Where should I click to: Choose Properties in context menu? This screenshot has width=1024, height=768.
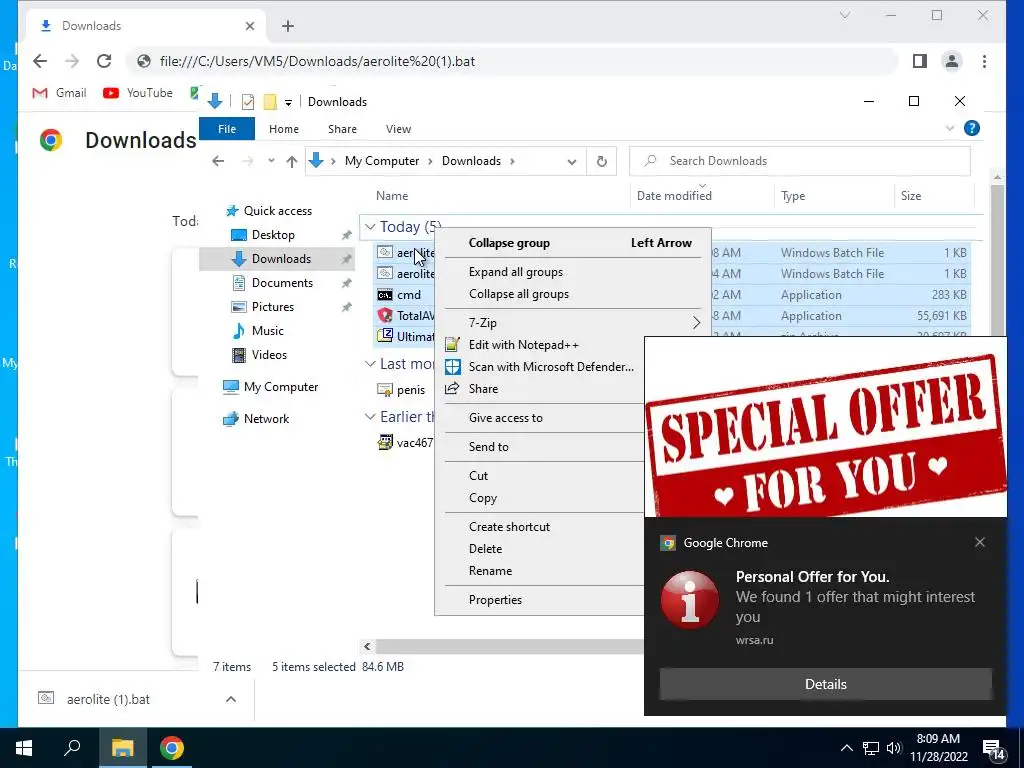click(495, 600)
